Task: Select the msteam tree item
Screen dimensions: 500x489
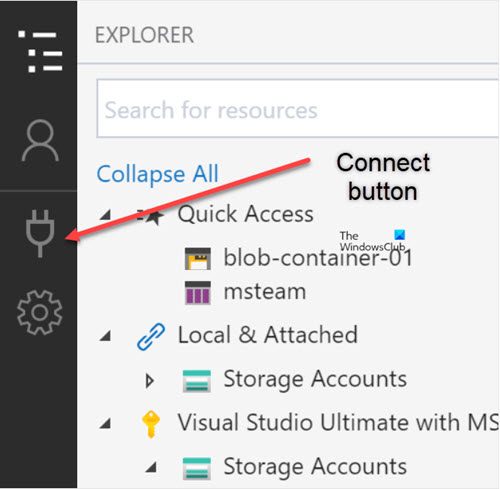Action: click(x=265, y=292)
